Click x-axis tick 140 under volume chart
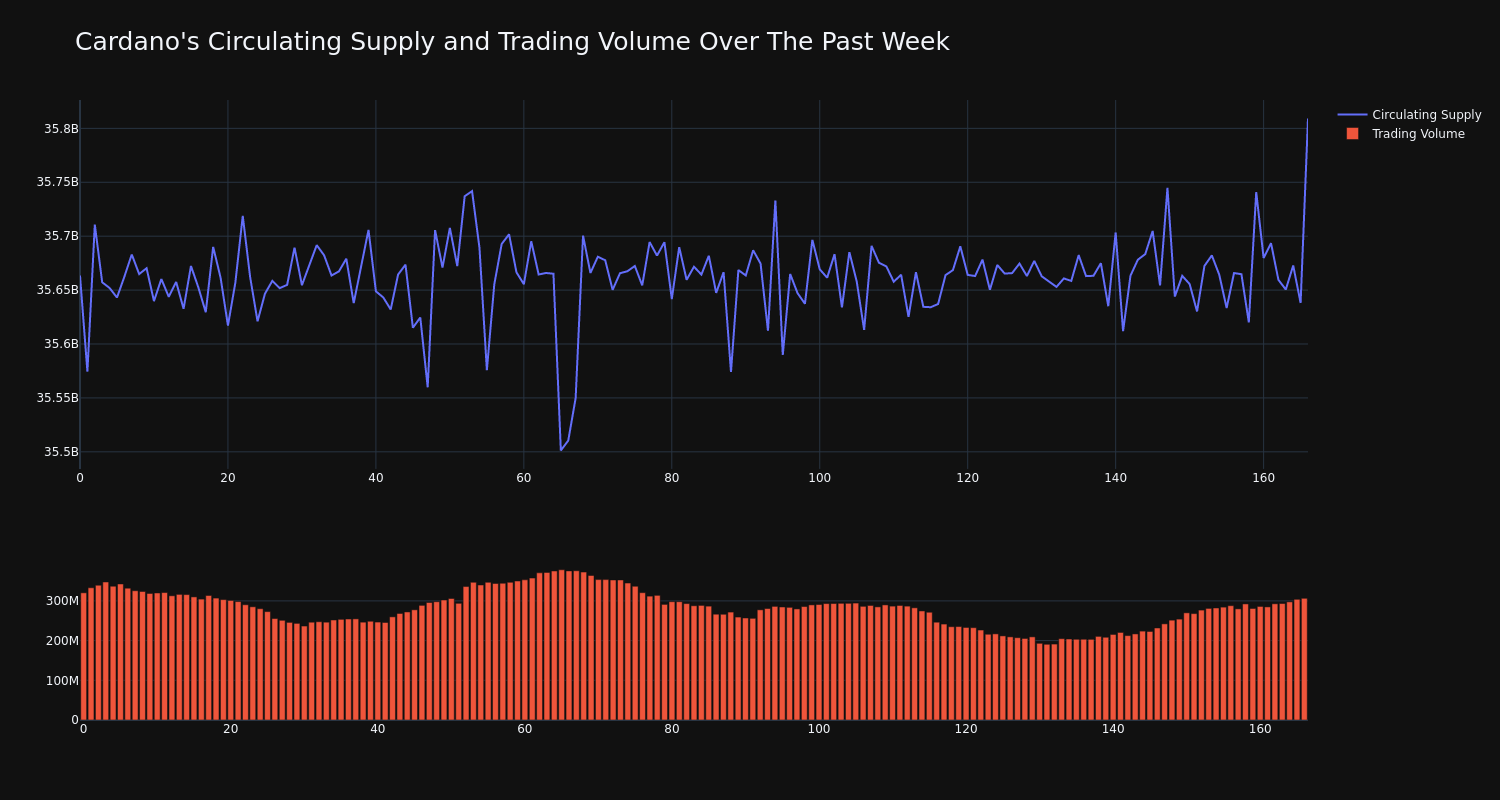 [1113, 729]
